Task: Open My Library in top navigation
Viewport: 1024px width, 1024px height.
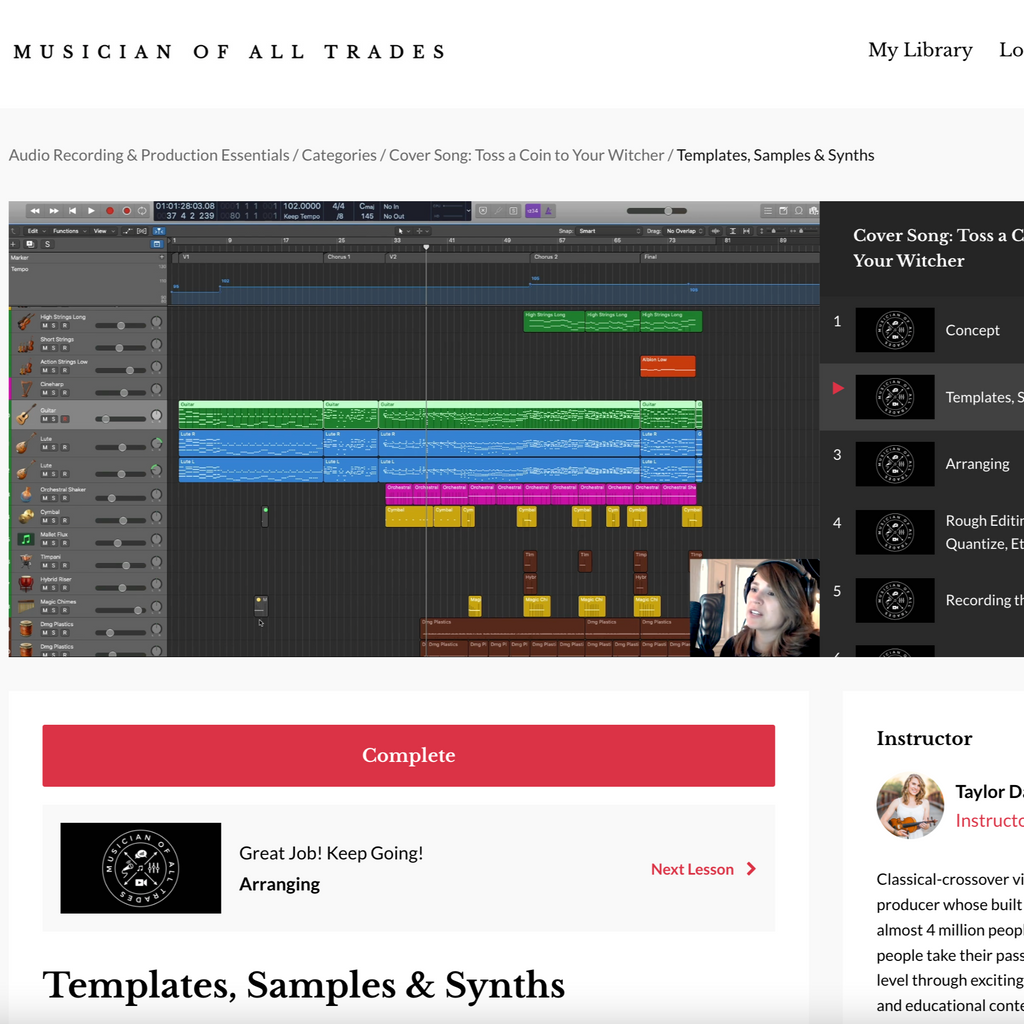Action: pos(919,50)
